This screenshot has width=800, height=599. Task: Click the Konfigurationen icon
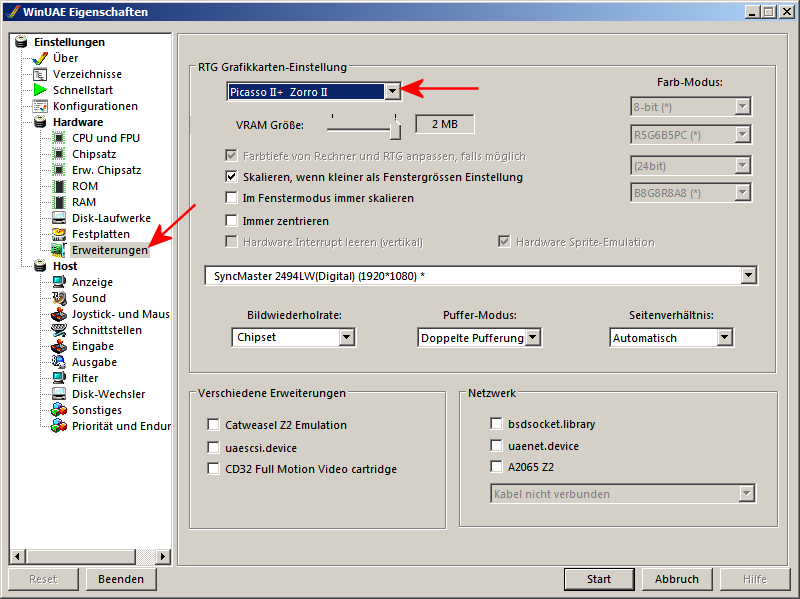click(x=40, y=106)
